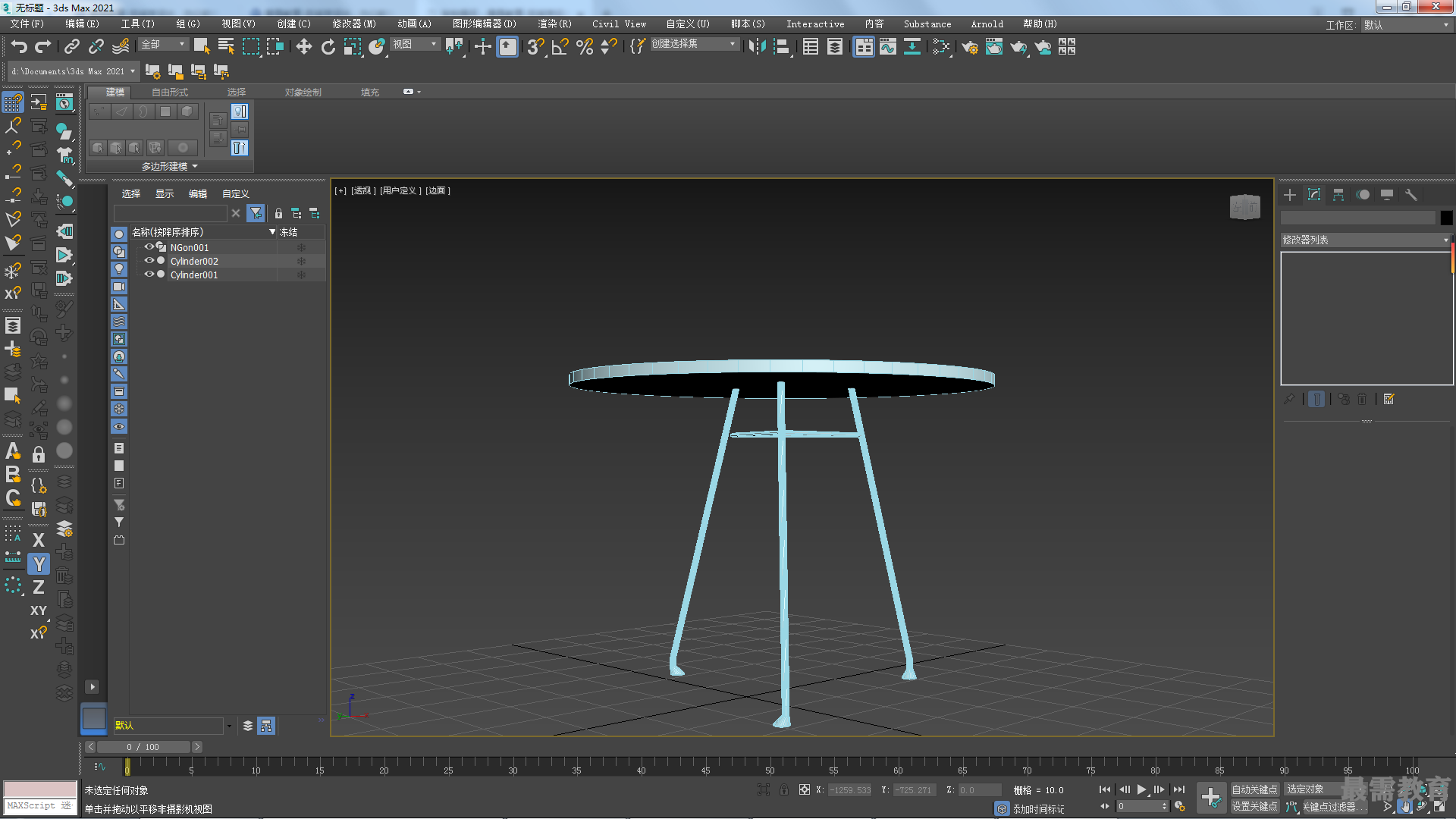The height and width of the screenshot is (819, 1456).
Task: Click the scene explorer search field
Action: tap(171, 214)
